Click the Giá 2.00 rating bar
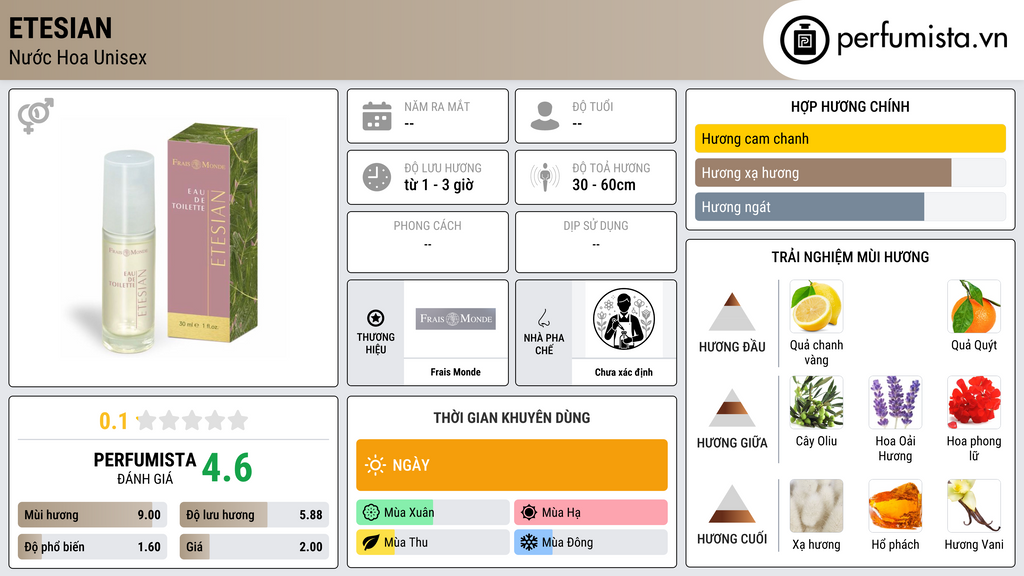This screenshot has width=1024, height=576. [x=254, y=547]
